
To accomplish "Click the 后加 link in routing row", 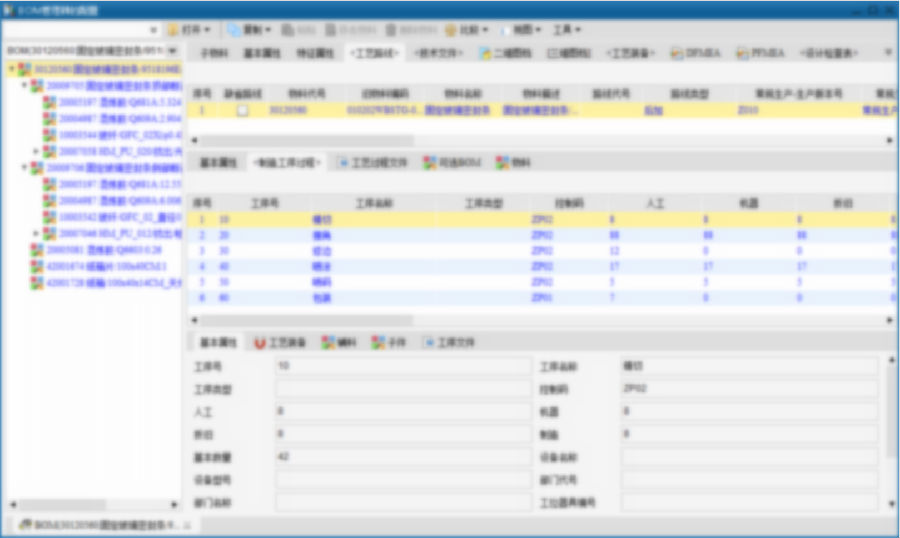I will 653,110.
